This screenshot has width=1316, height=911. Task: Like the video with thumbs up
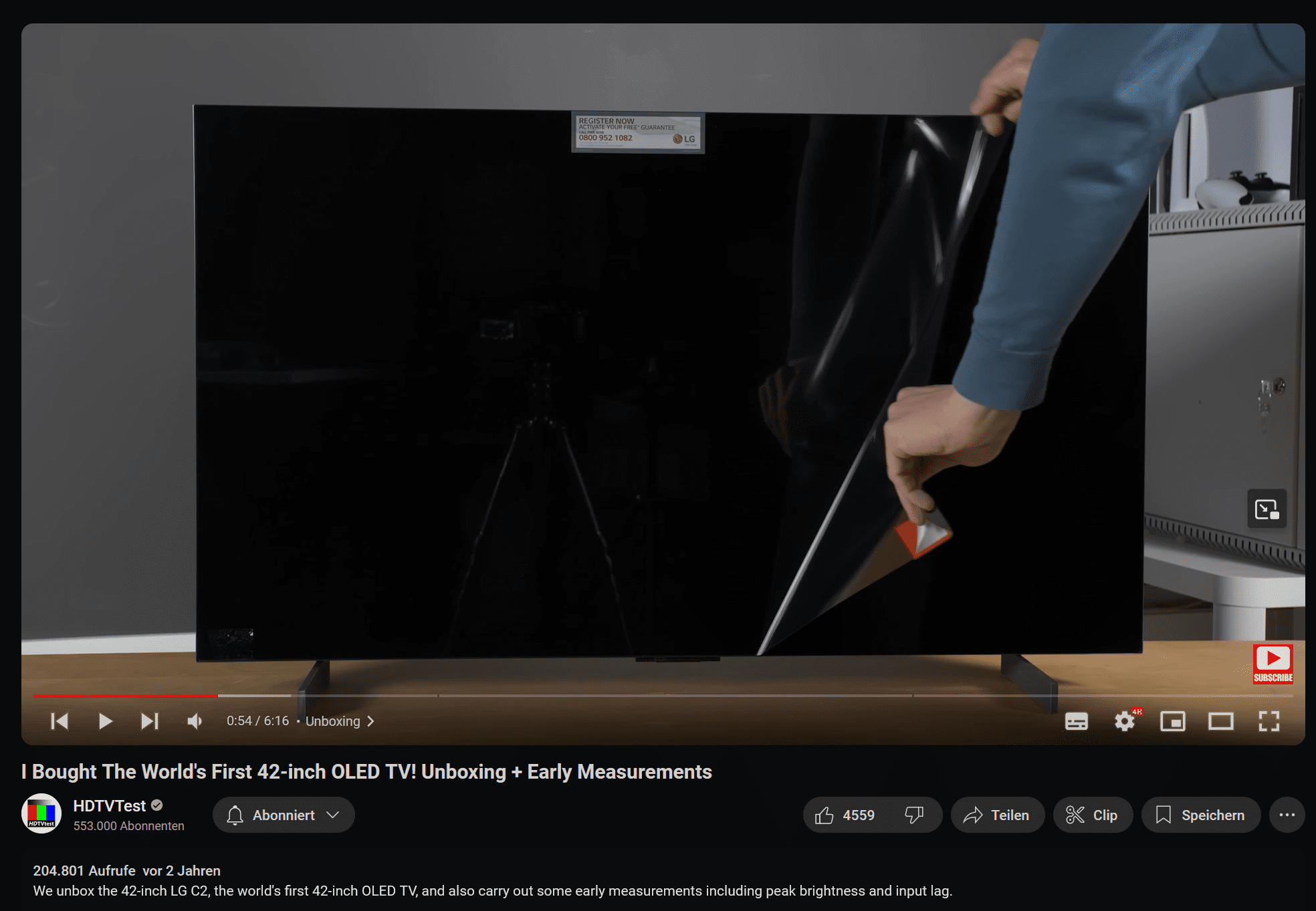coord(845,815)
